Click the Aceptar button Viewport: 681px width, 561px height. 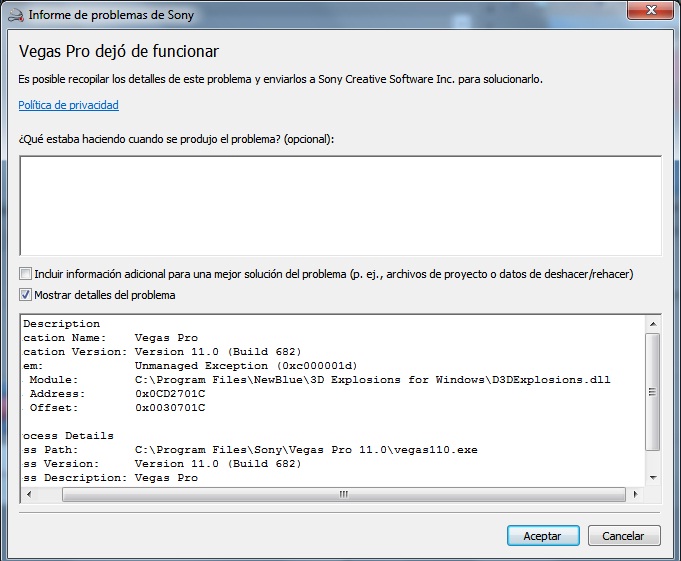click(x=543, y=536)
